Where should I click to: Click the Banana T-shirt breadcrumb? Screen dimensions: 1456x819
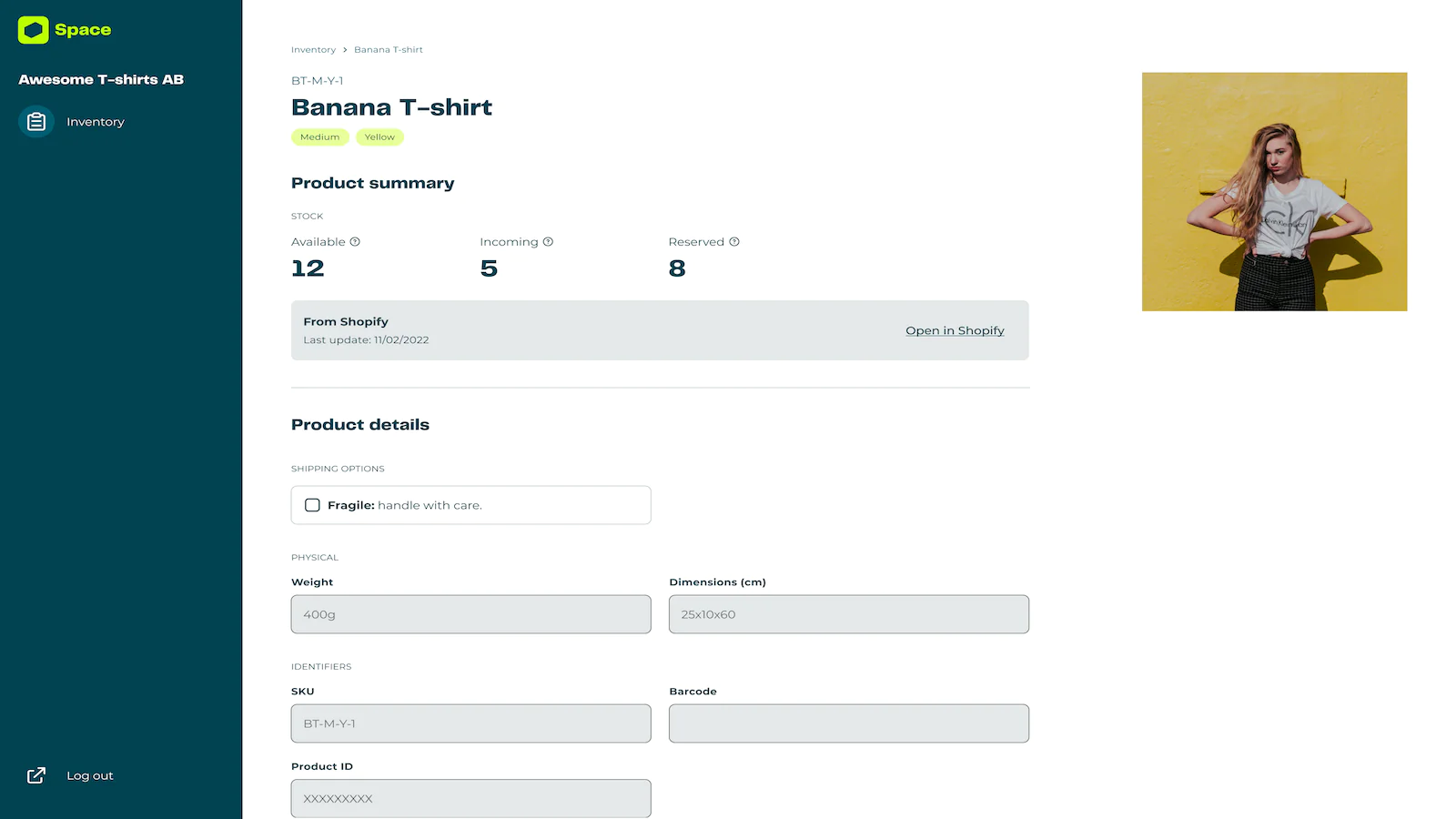(389, 50)
